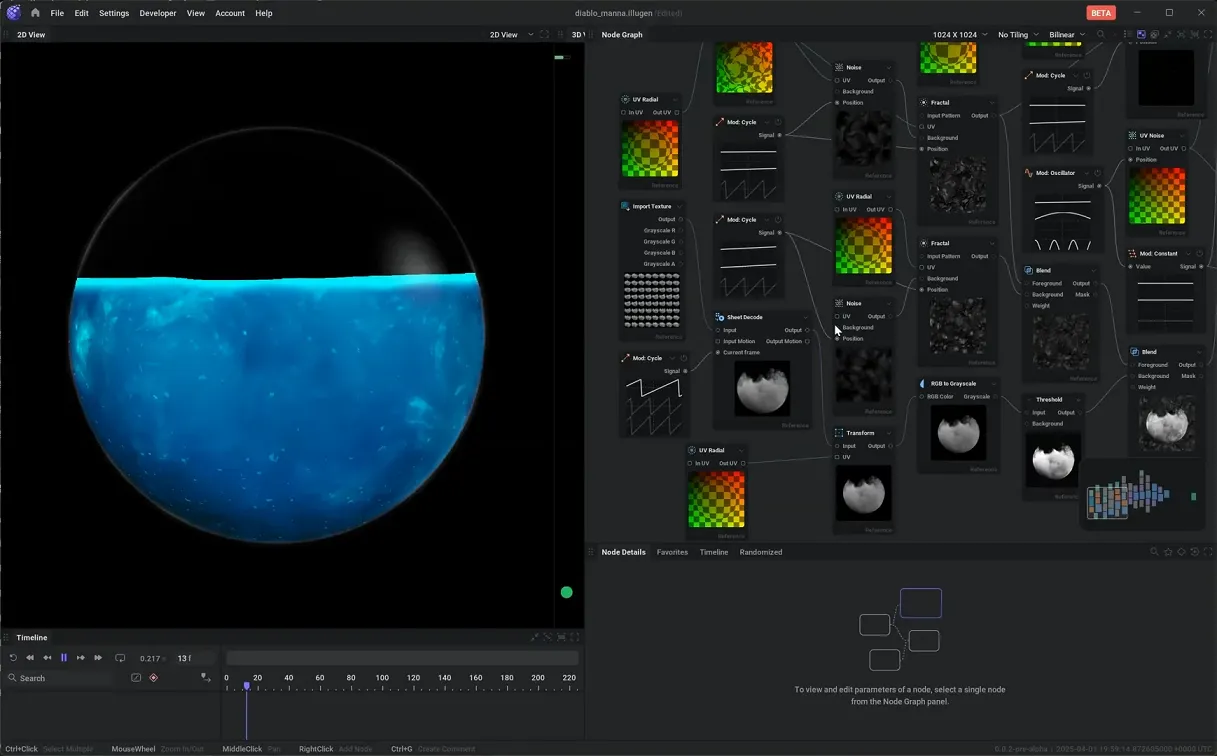Expand the Bilinear filtering dropdown
Viewport: 1217px width, 756px height.
(x=1066, y=34)
